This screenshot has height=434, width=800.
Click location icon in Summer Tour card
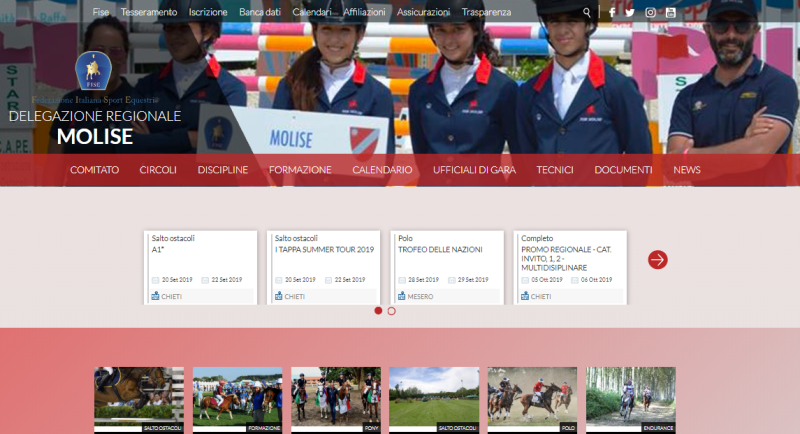(x=279, y=296)
